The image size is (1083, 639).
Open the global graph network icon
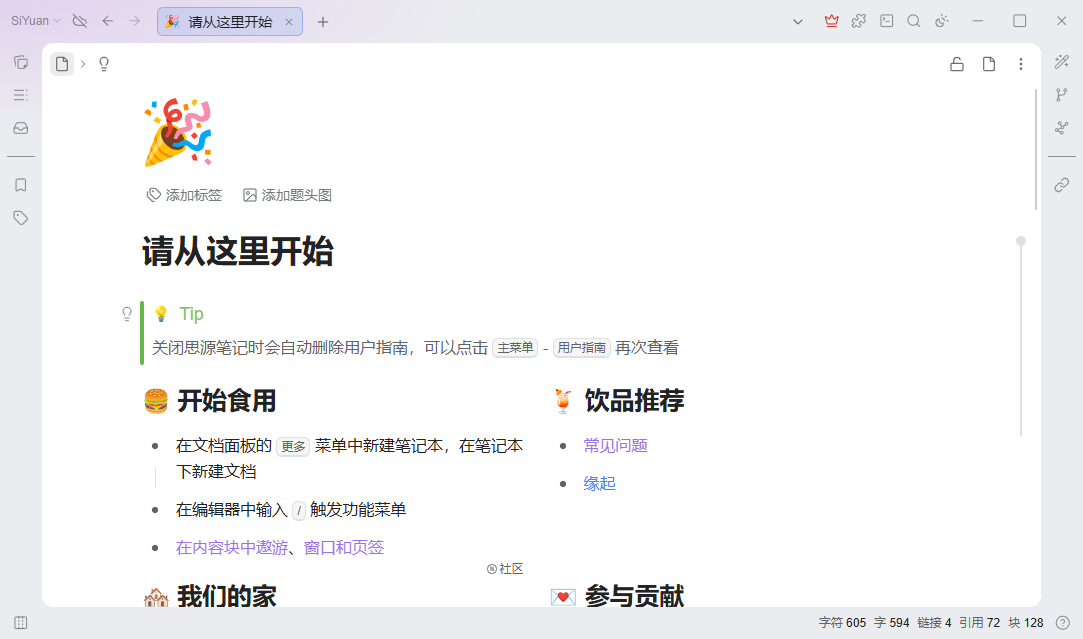coord(1062,128)
